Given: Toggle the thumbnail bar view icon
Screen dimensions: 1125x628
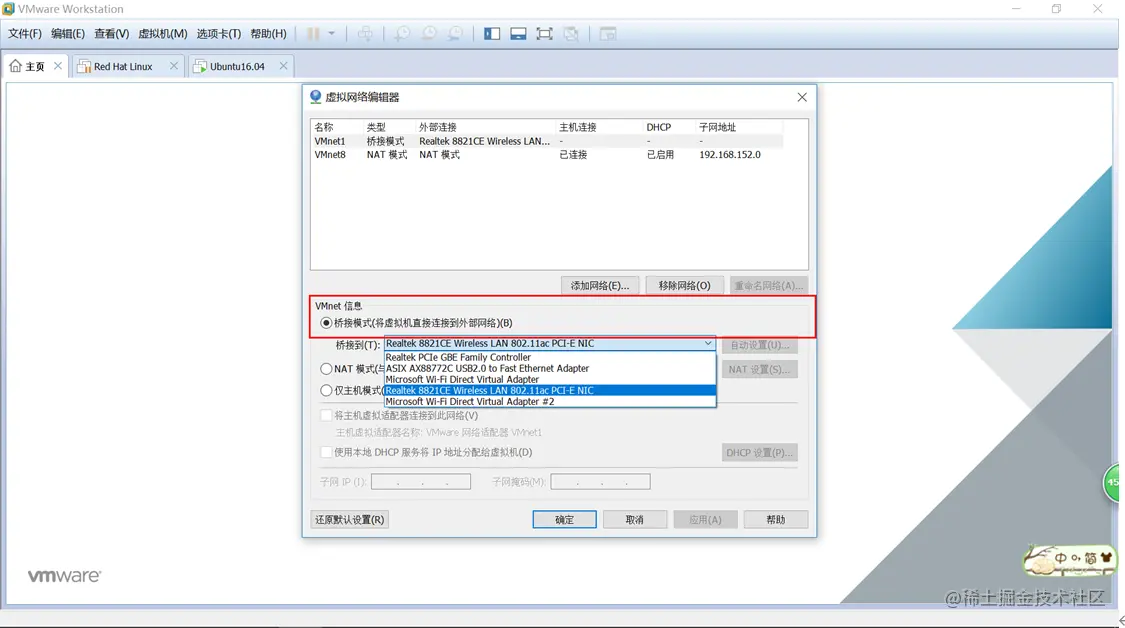Looking at the screenshot, I should (x=518, y=34).
